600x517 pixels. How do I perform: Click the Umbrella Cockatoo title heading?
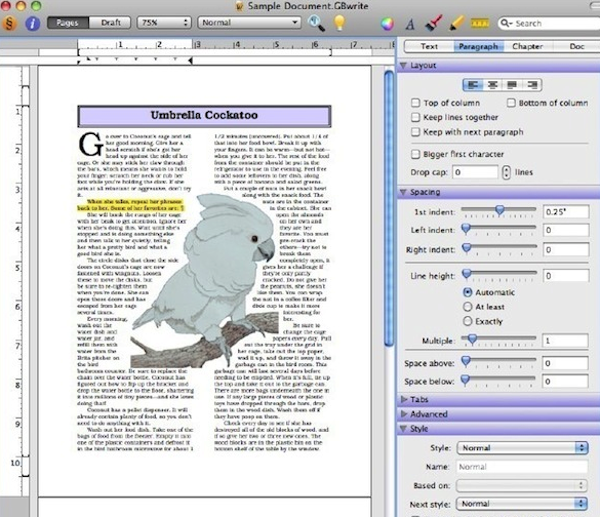[x=204, y=115]
